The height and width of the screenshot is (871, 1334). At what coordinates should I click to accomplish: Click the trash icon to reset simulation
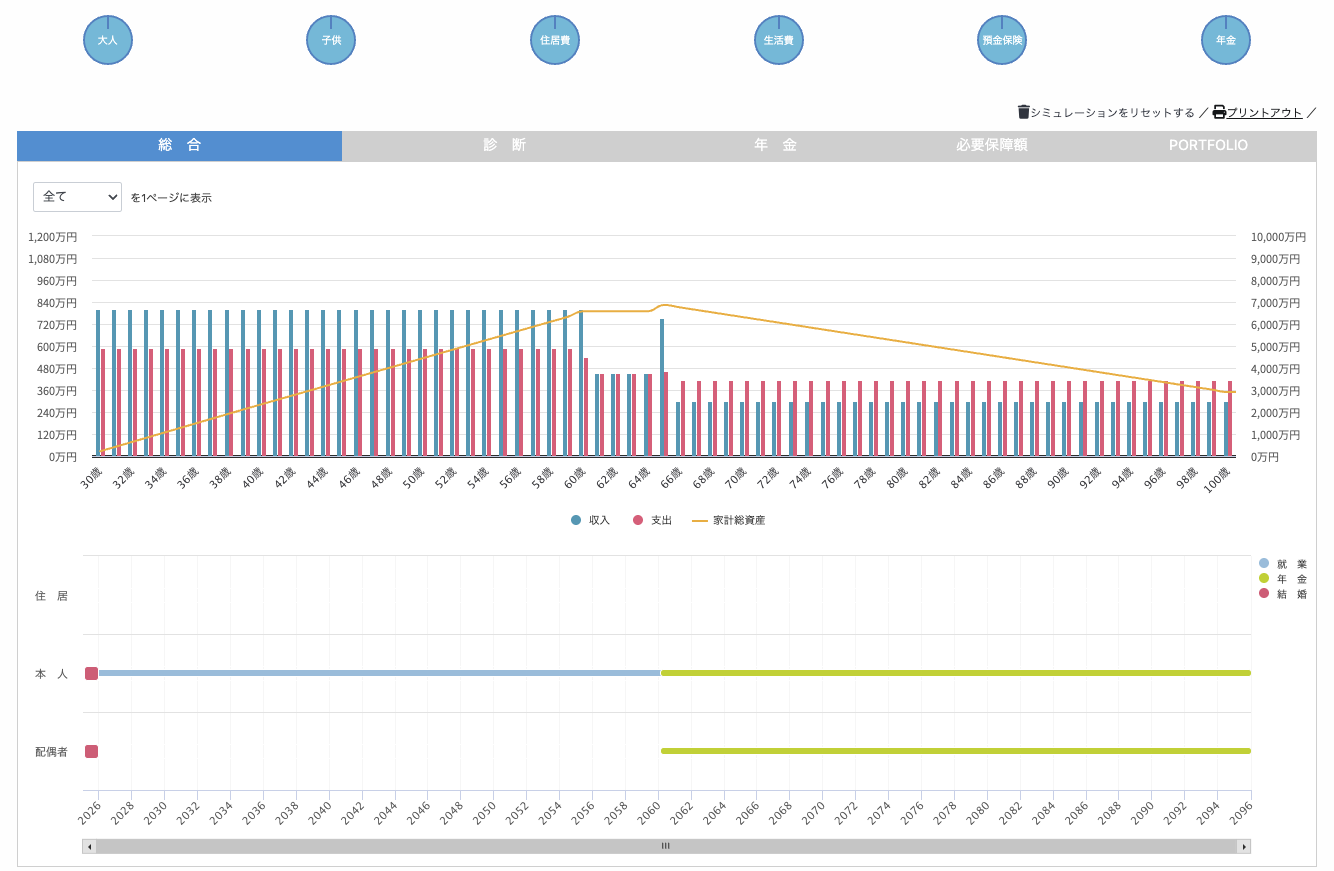pos(1024,112)
